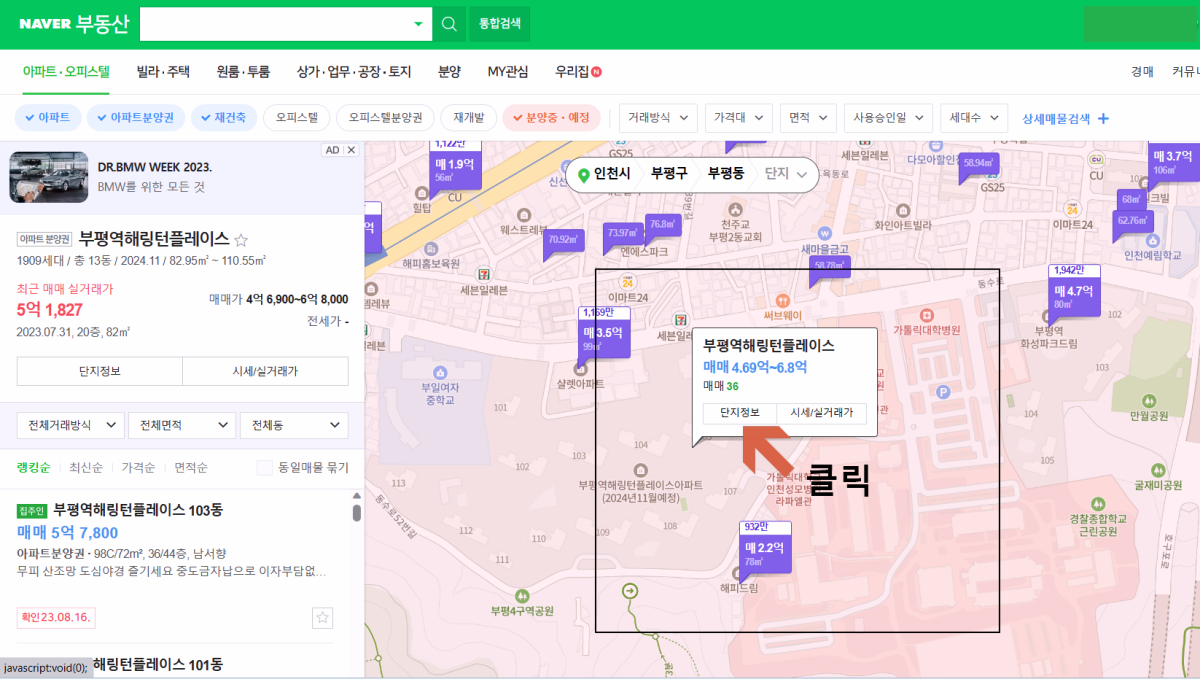Sort listings by 가격순

[138, 468]
